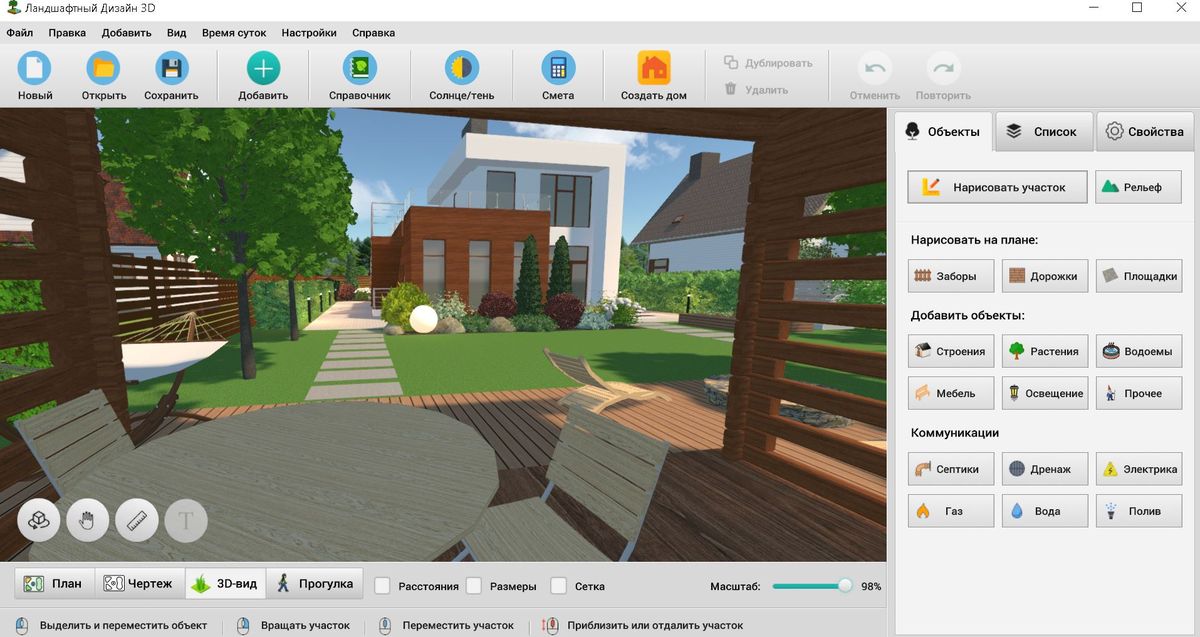
Task: Select the ruler measure tool in viewport
Action: (x=137, y=521)
